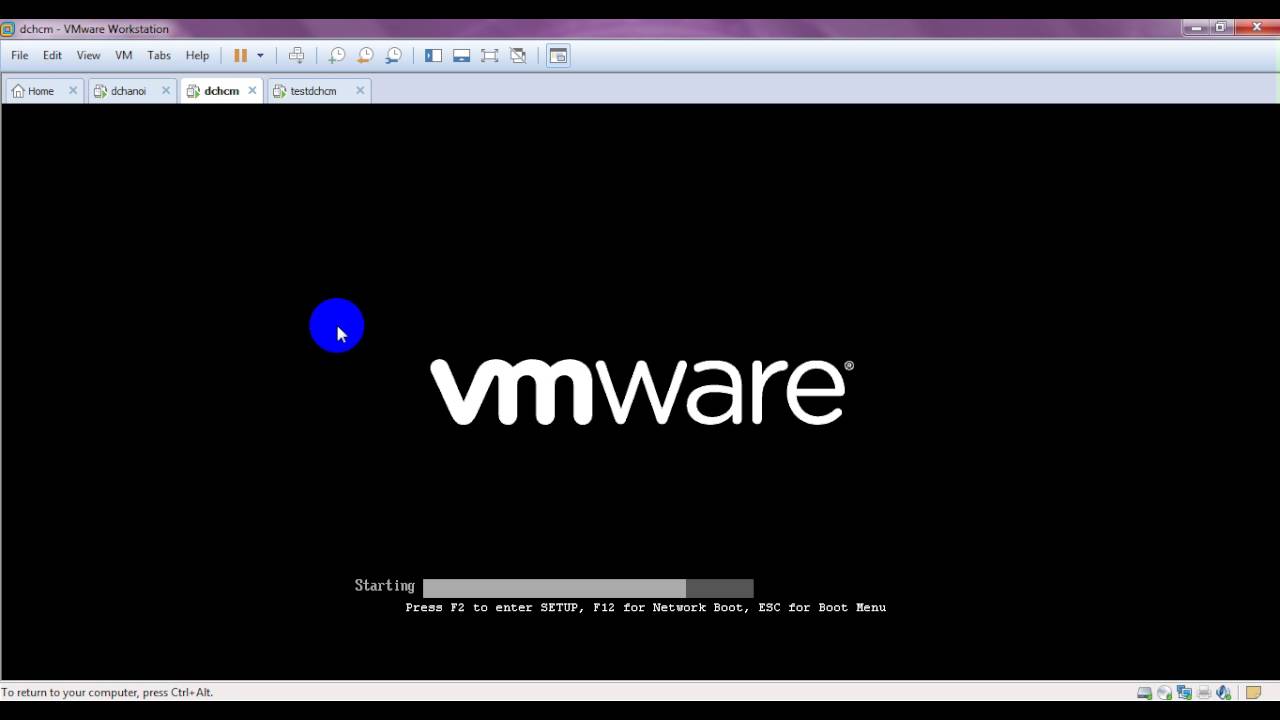The image size is (1280, 720).
Task: Minimize the VMware Workstation window
Action: (1196, 28)
